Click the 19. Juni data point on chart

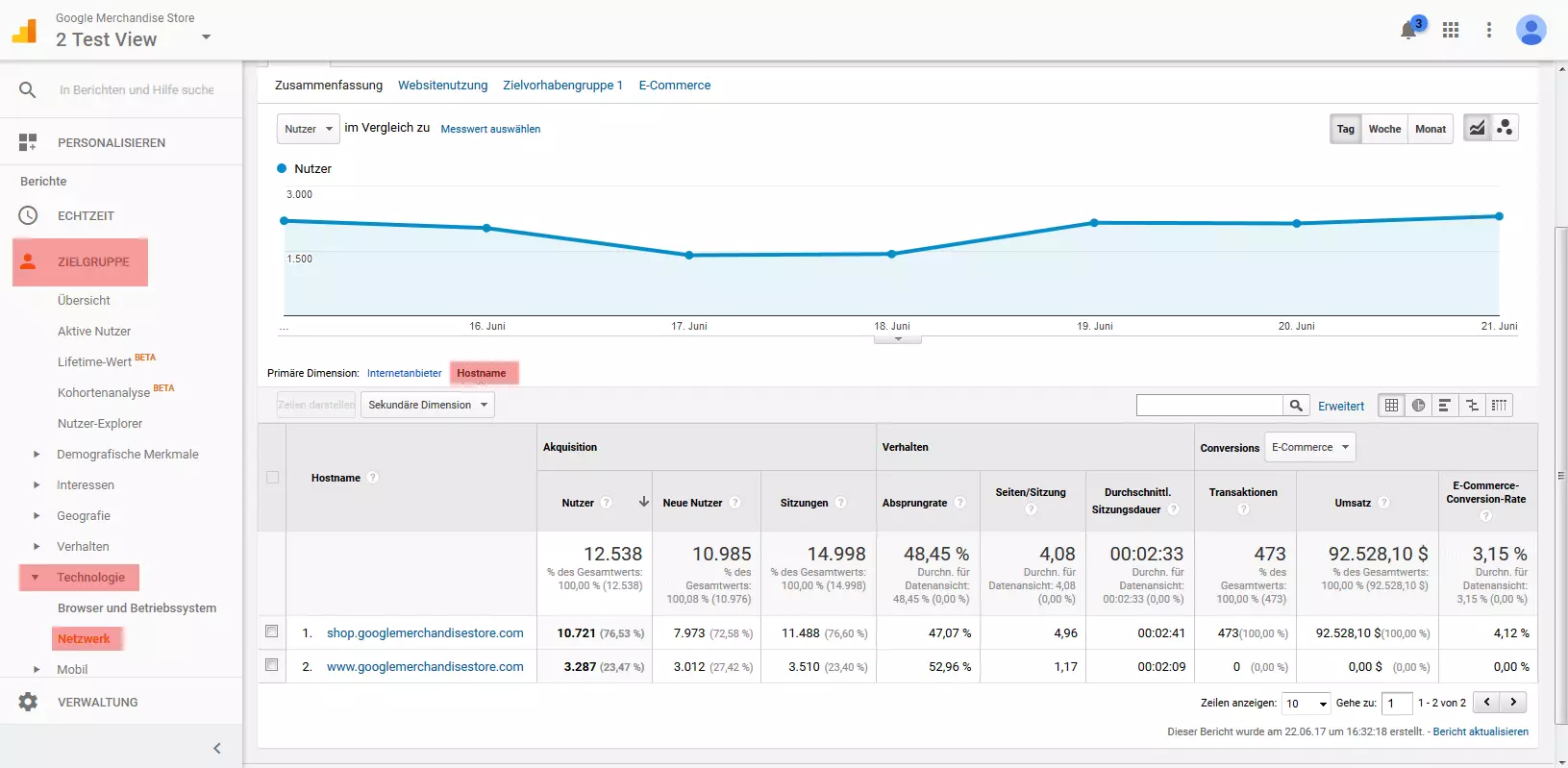(x=1094, y=223)
